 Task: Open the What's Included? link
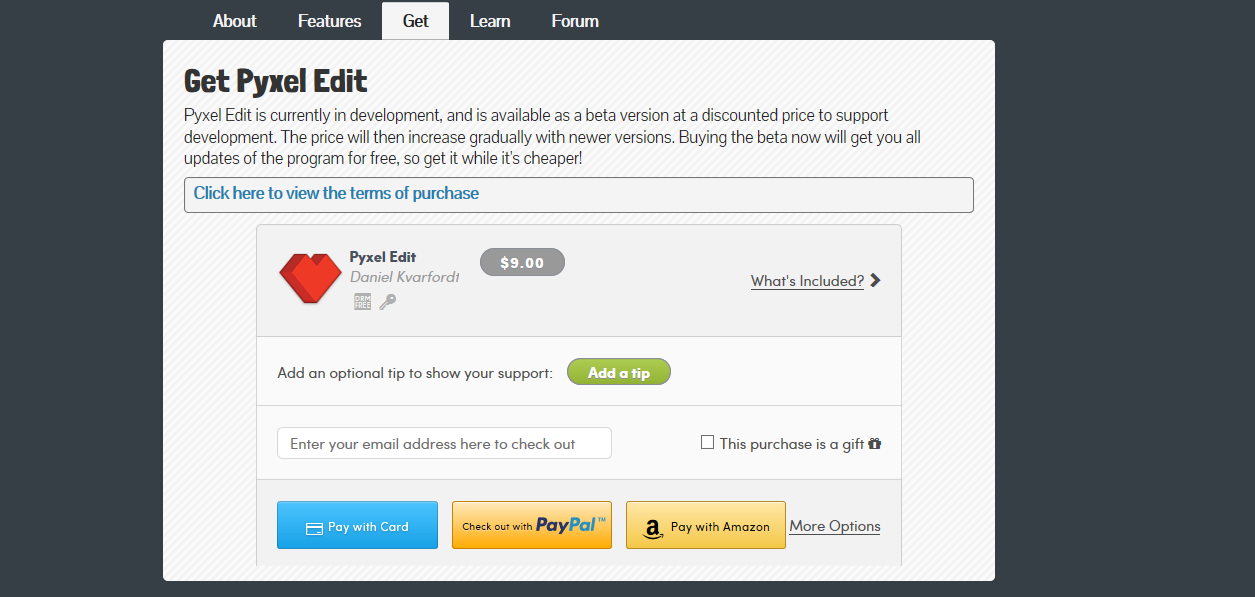tap(807, 281)
